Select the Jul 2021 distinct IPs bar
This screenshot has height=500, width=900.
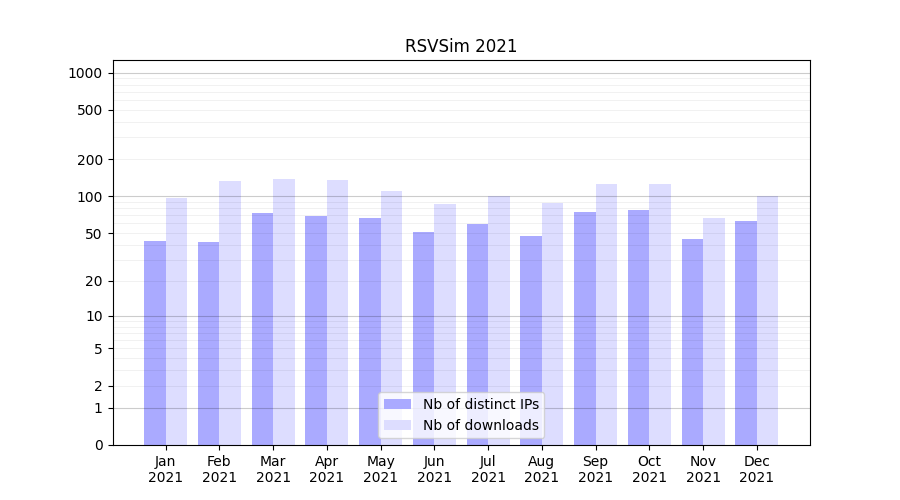(477, 334)
